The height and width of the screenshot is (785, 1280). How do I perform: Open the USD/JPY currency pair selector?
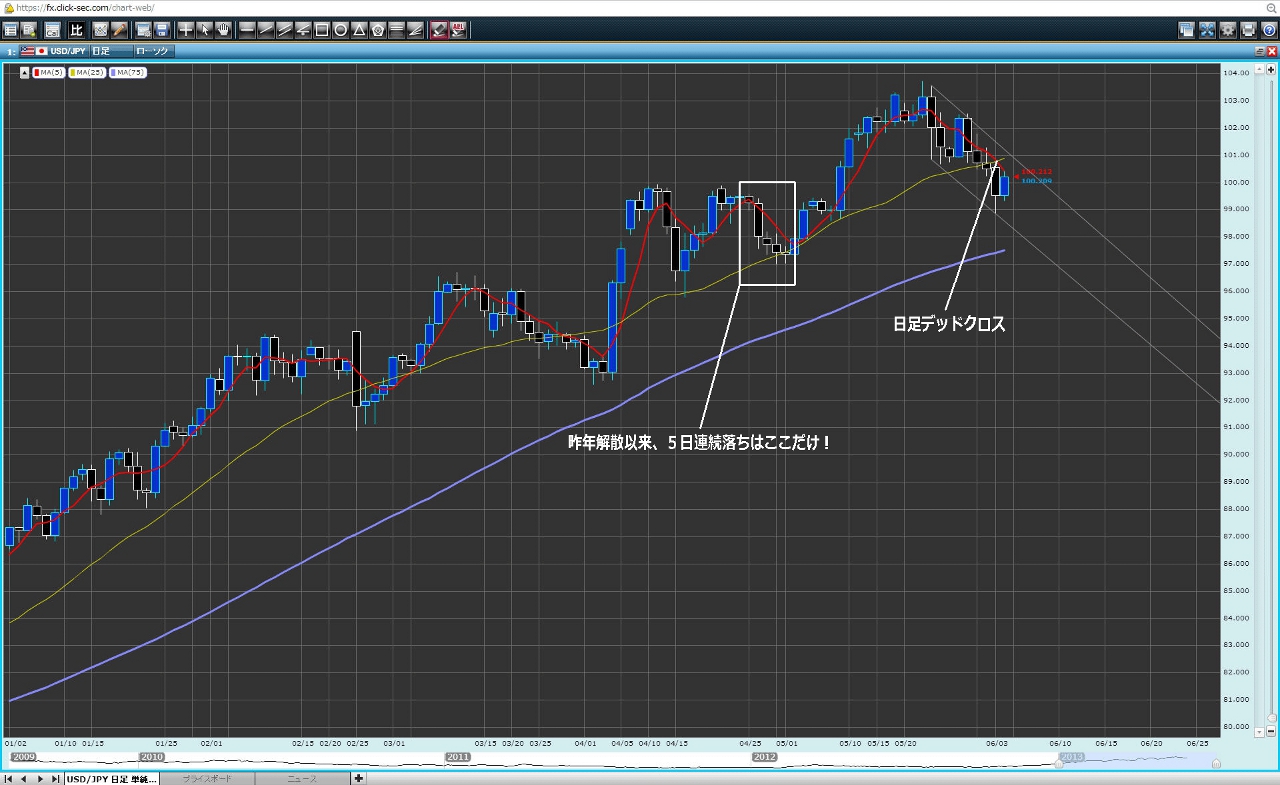[x=62, y=50]
